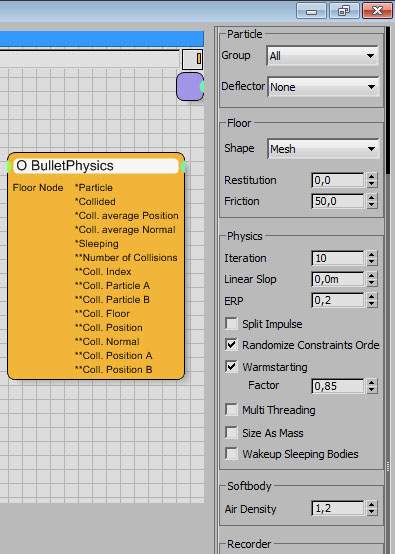
Task: Increase the Warmstarting Factor spinner
Action: pyautogui.click(x=372, y=382)
